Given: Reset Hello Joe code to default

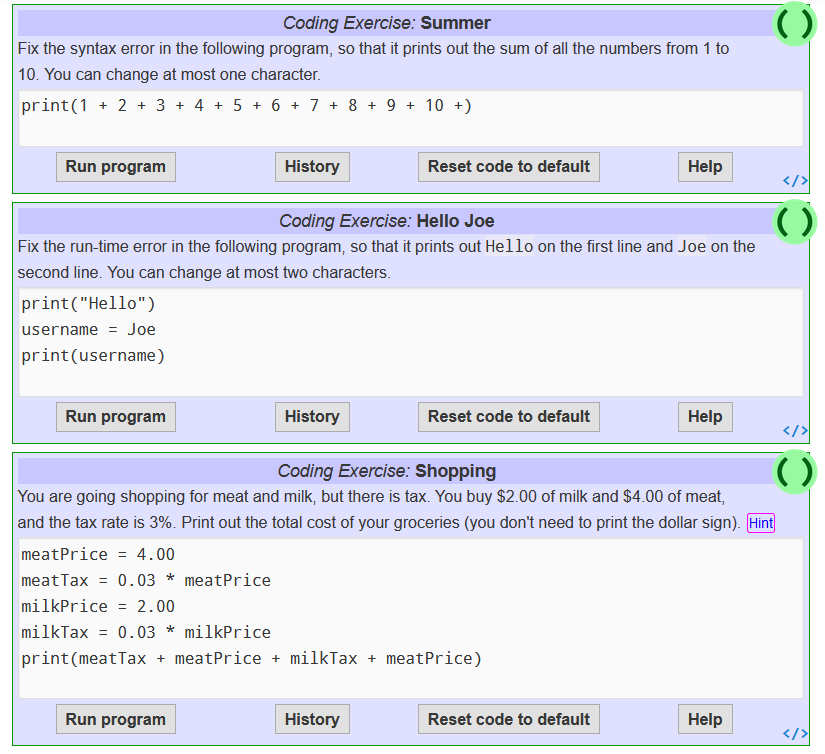Looking at the screenshot, I should 508,416.
